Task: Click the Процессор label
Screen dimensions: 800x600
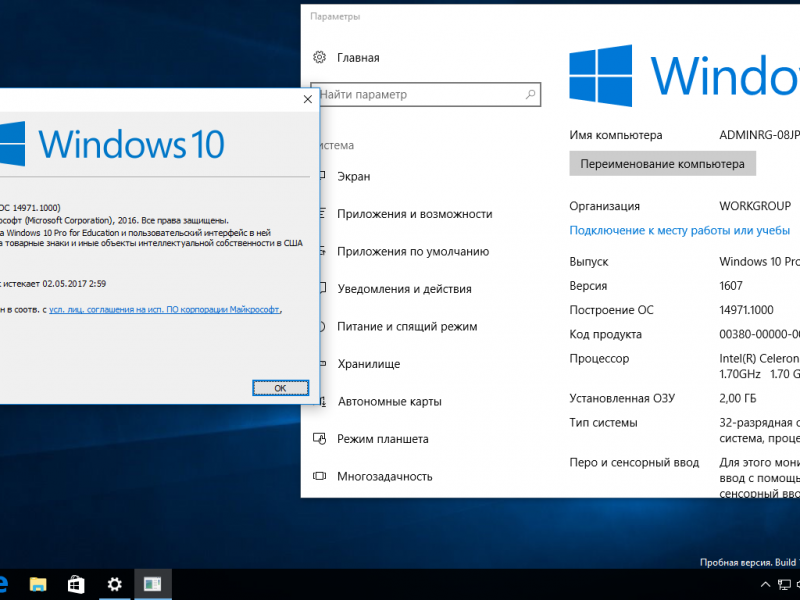Action: pyautogui.click(x=599, y=359)
